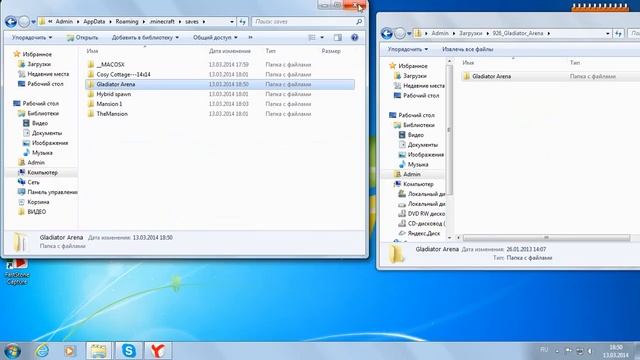This screenshot has width=640, height=360.
Task: Sort by Дата изменения column header
Action: tap(230, 51)
